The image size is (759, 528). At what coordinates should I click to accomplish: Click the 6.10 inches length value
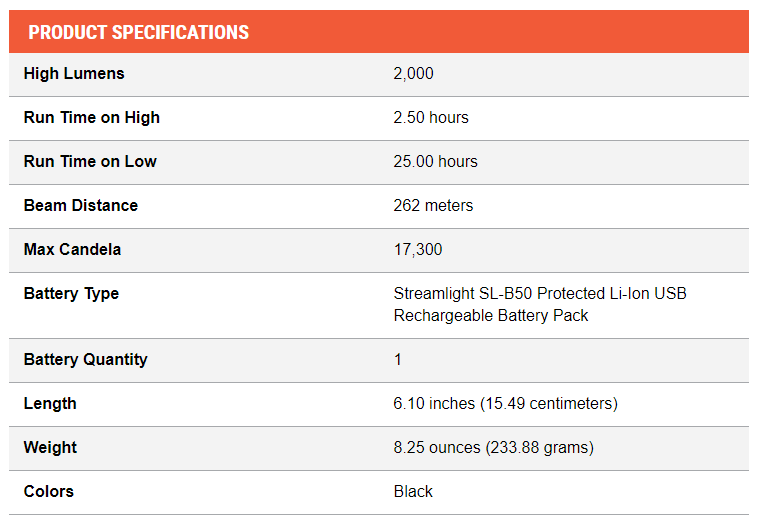click(505, 404)
